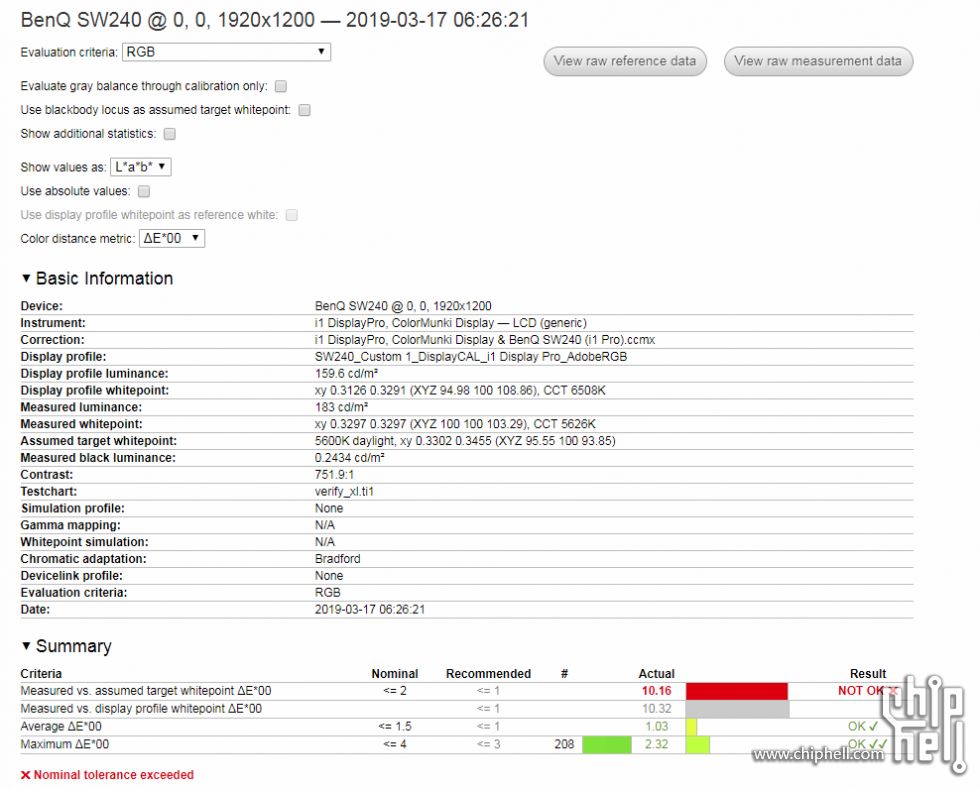The height and width of the screenshot is (789, 980).
Task: Click the Maximum ΔE actual value 2.32
Action: (656, 745)
